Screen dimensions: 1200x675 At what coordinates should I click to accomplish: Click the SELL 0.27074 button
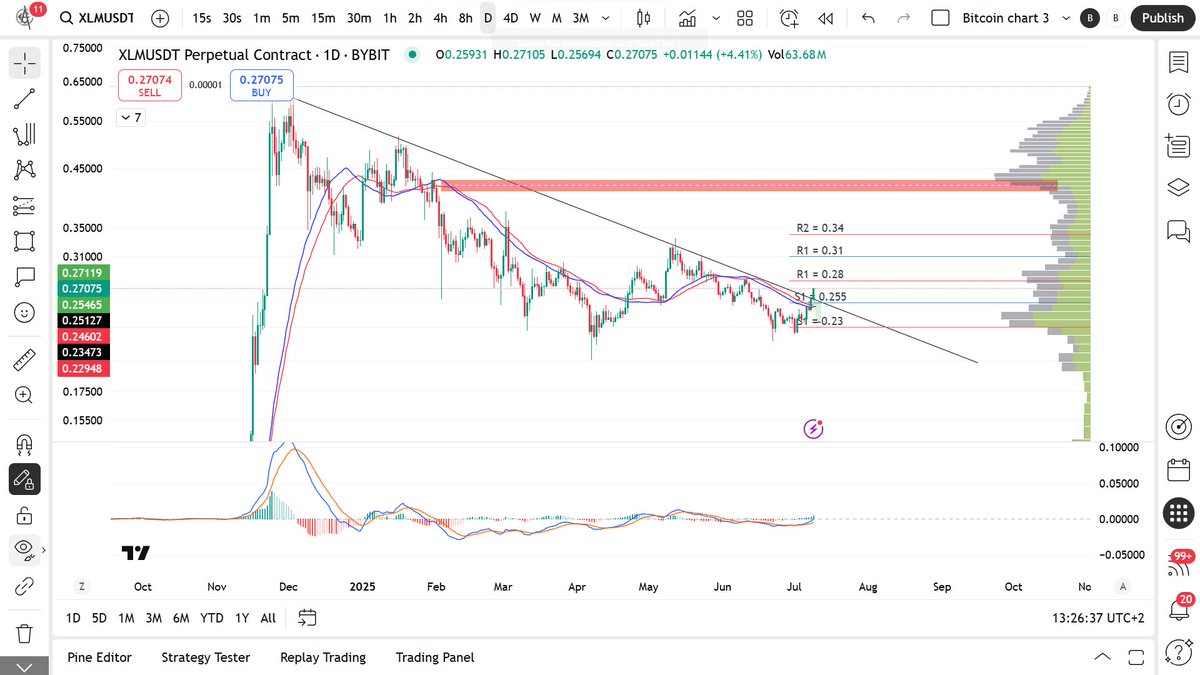click(149, 85)
